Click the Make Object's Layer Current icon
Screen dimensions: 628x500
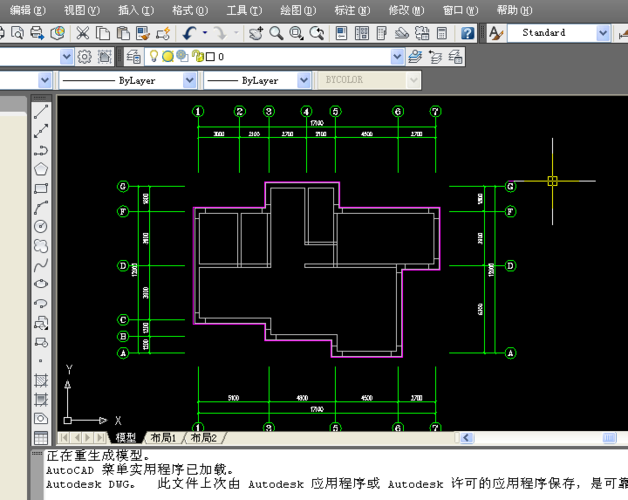415,56
